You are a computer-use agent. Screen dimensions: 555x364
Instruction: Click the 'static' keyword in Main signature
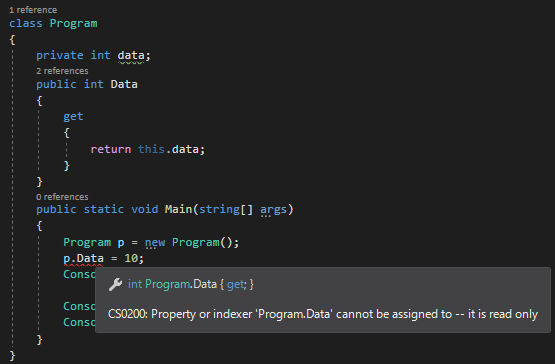coord(104,209)
